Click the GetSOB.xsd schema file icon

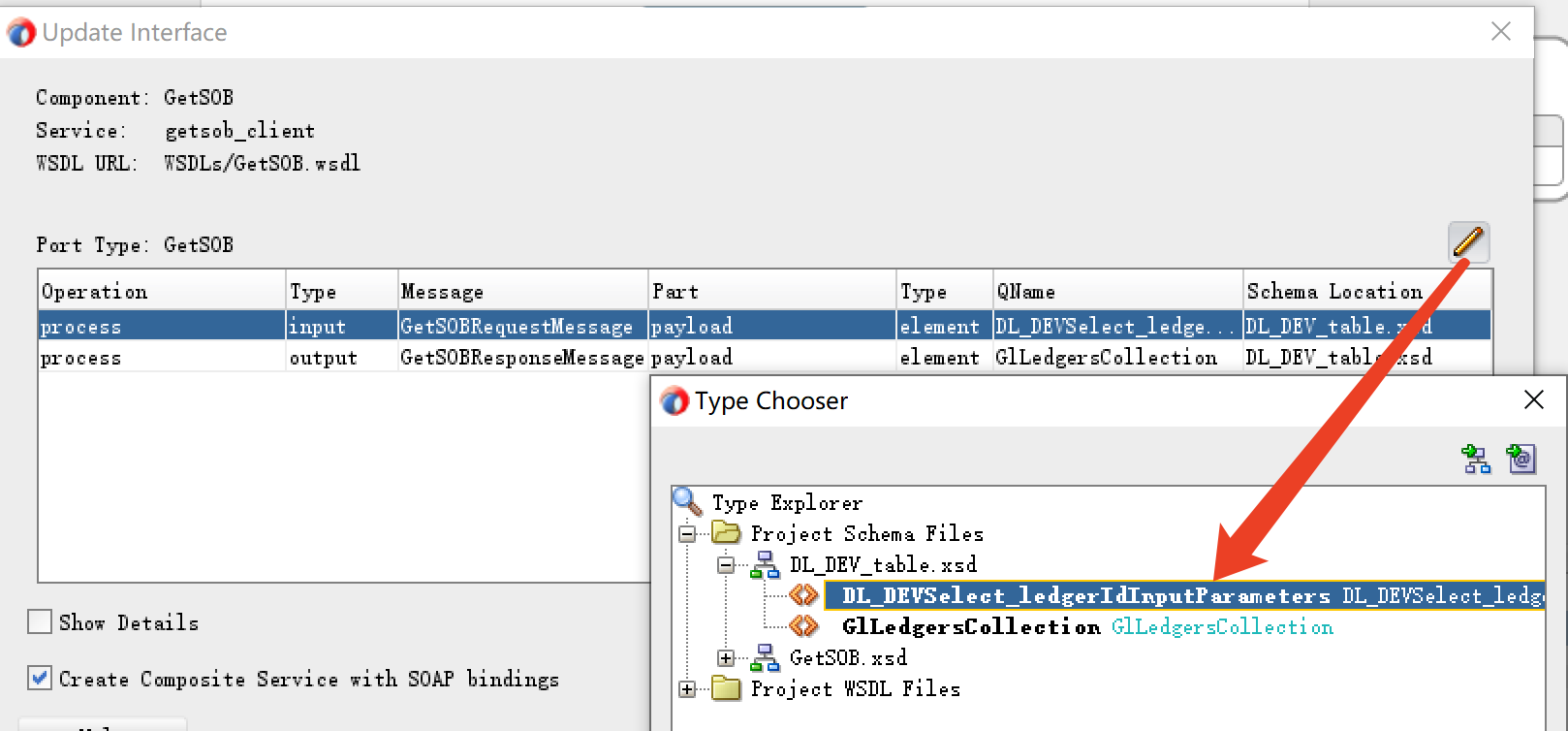coord(765,657)
